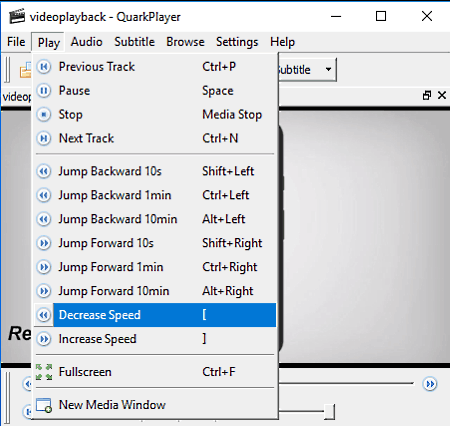Click the Stop icon in menu

[x=44, y=115]
